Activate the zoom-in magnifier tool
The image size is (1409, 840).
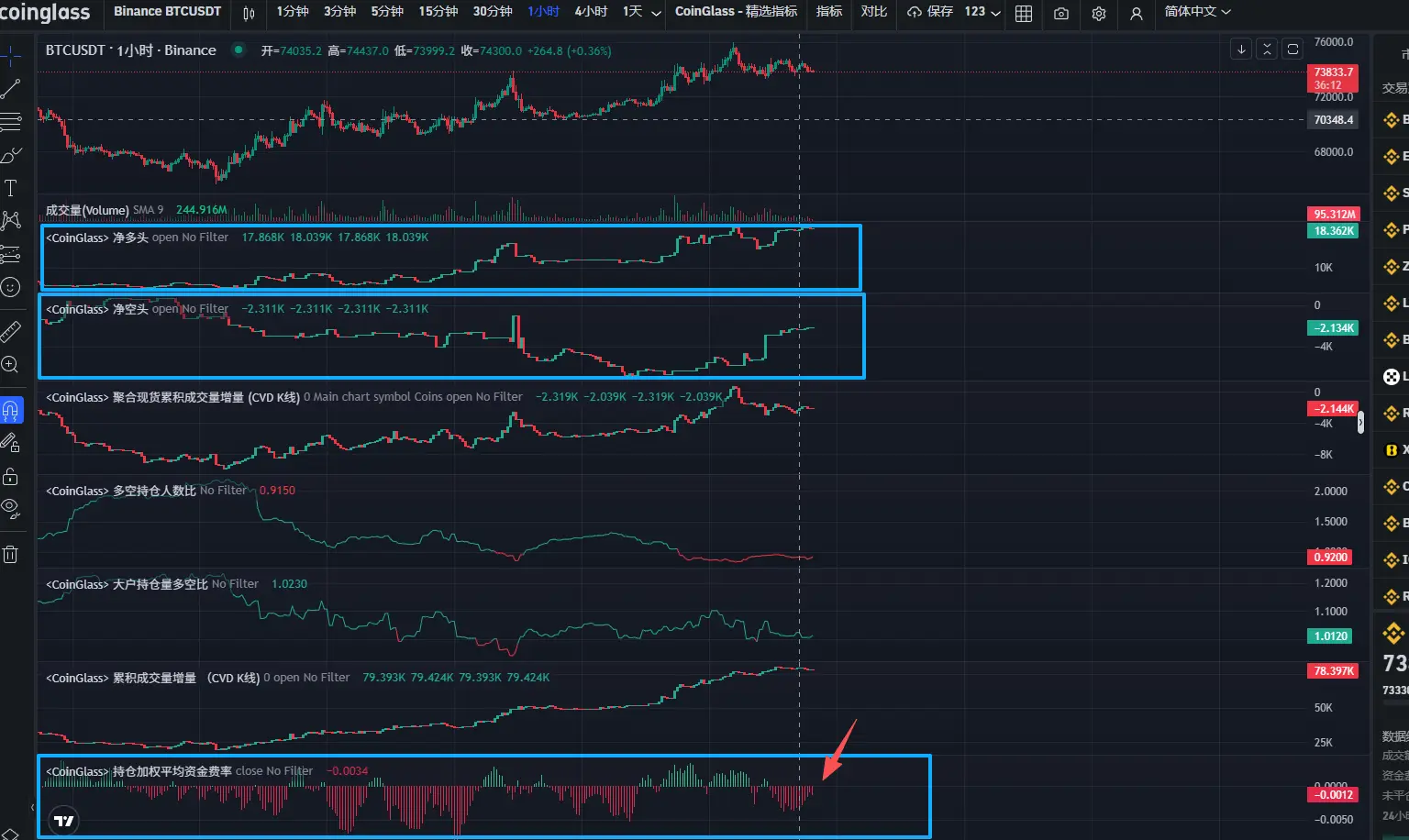(10, 364)
